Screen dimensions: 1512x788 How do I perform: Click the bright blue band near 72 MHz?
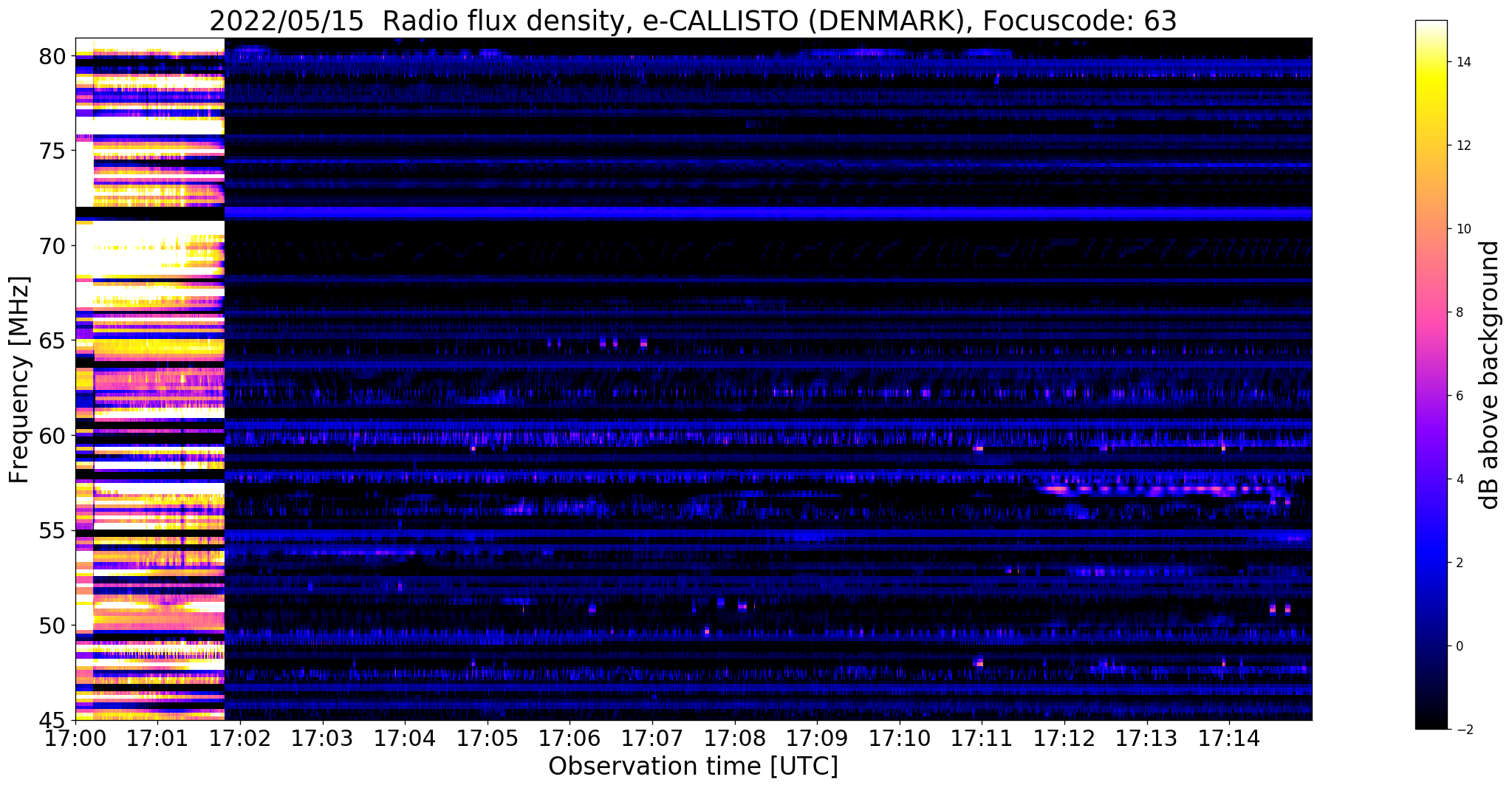point(768,213)
